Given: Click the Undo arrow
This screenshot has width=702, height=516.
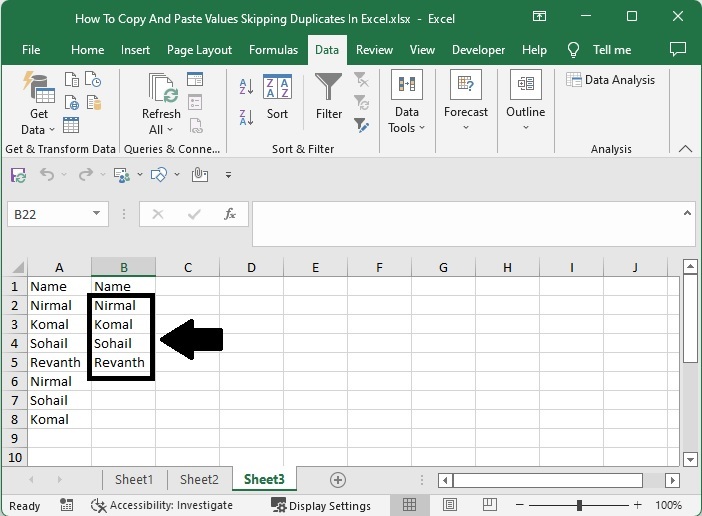Looking at the screenshot, I should pos(47,174).
